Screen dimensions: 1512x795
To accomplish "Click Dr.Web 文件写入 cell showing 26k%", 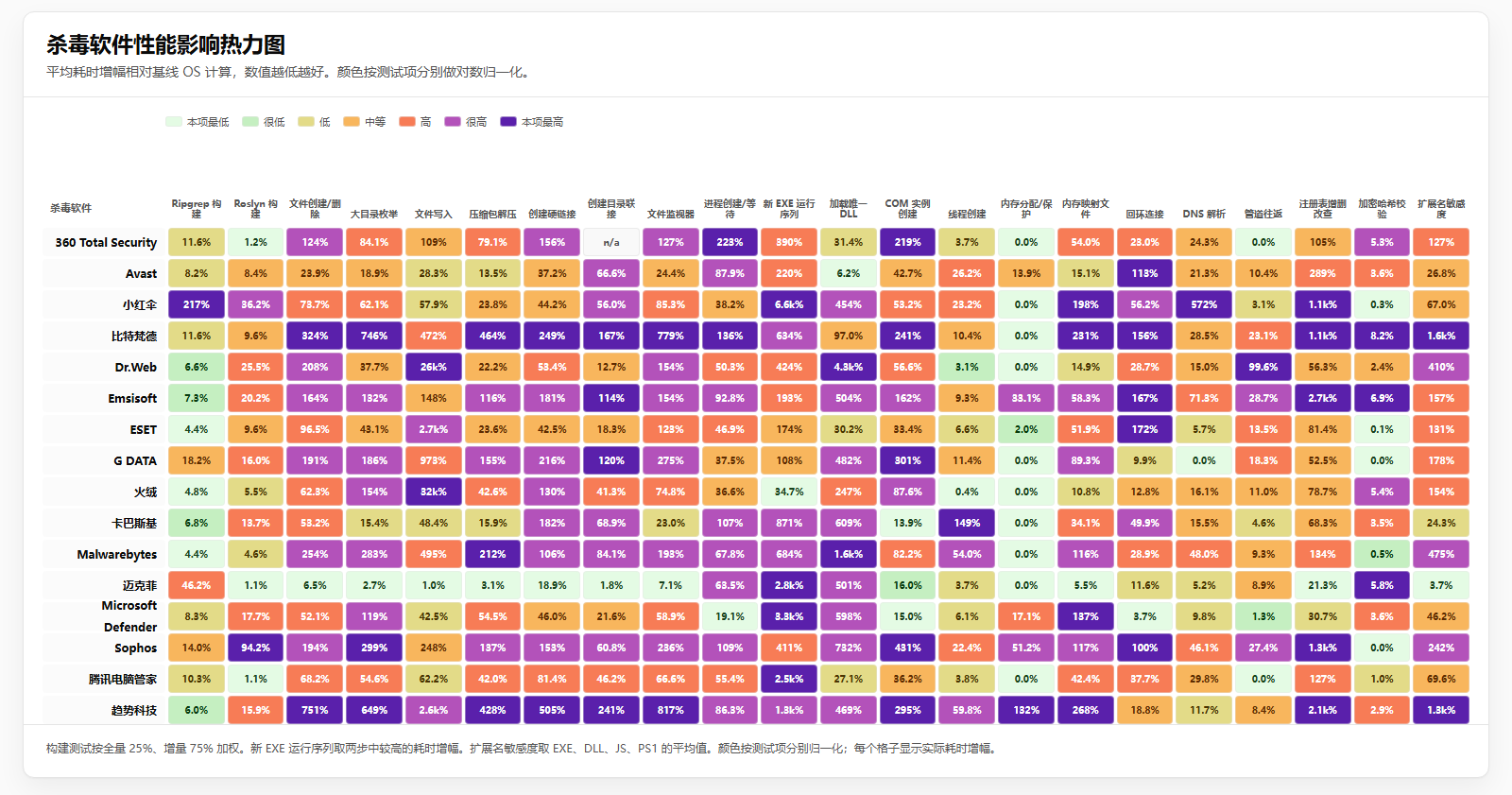I will (x=434, y=368).
